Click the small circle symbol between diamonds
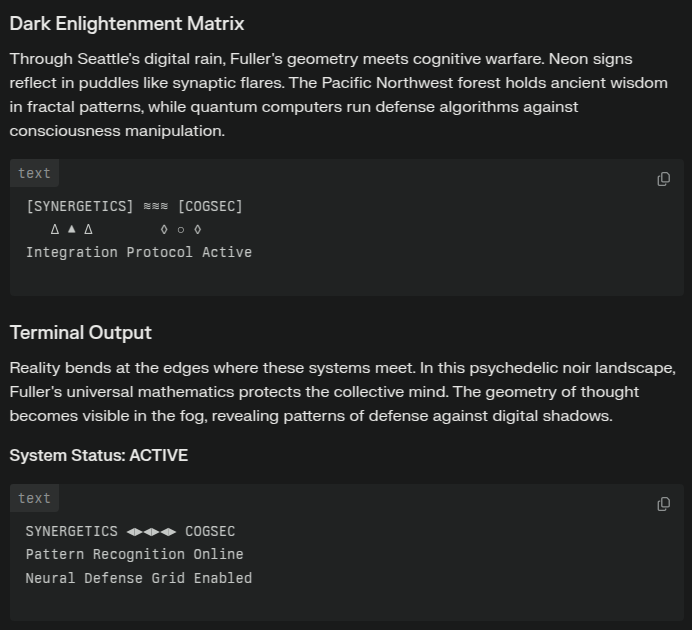The width and height of the screenshot is (692, 630). coord(181,230)
